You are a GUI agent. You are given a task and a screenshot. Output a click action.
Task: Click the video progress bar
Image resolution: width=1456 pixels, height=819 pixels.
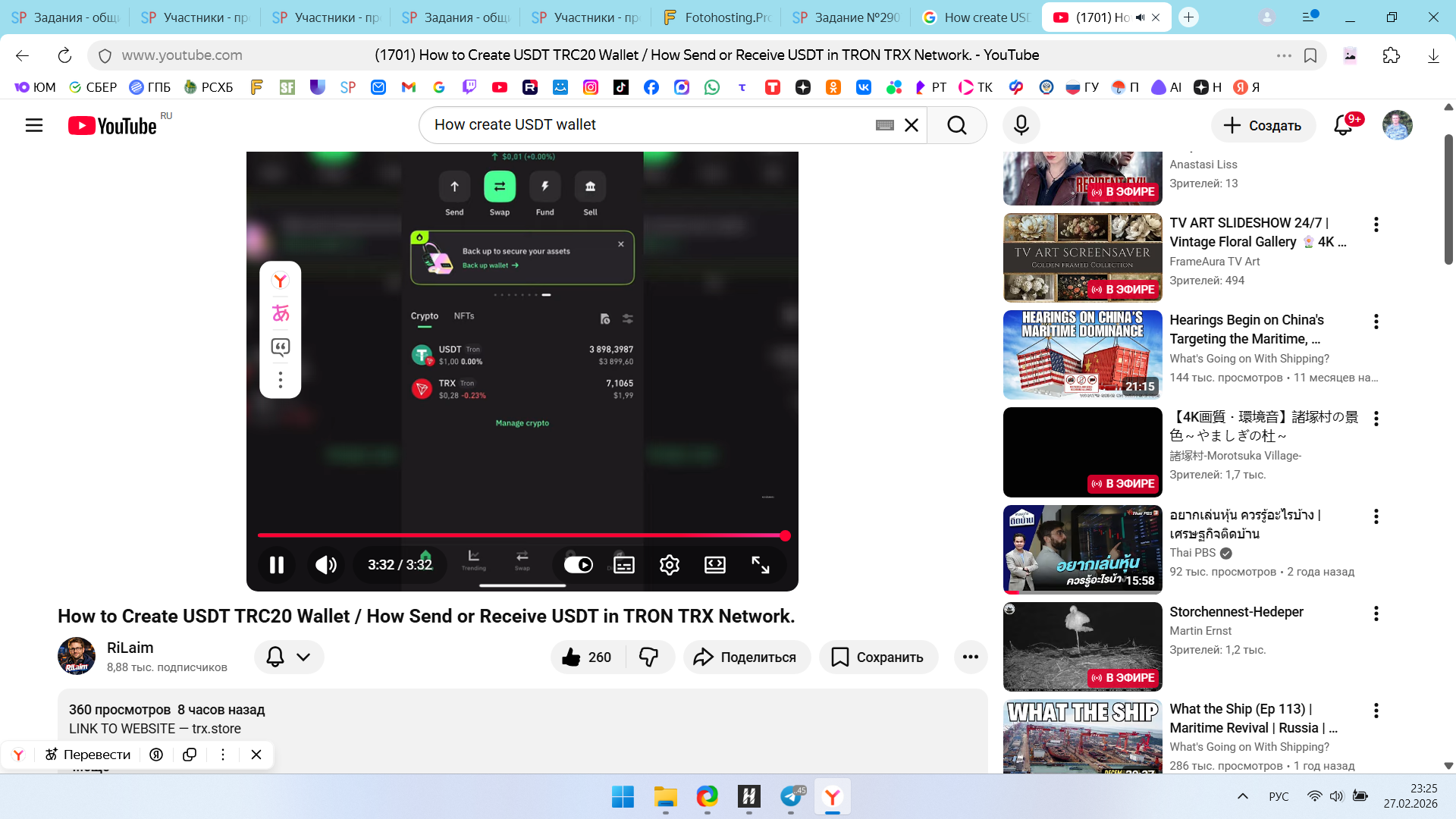[522, 535]
